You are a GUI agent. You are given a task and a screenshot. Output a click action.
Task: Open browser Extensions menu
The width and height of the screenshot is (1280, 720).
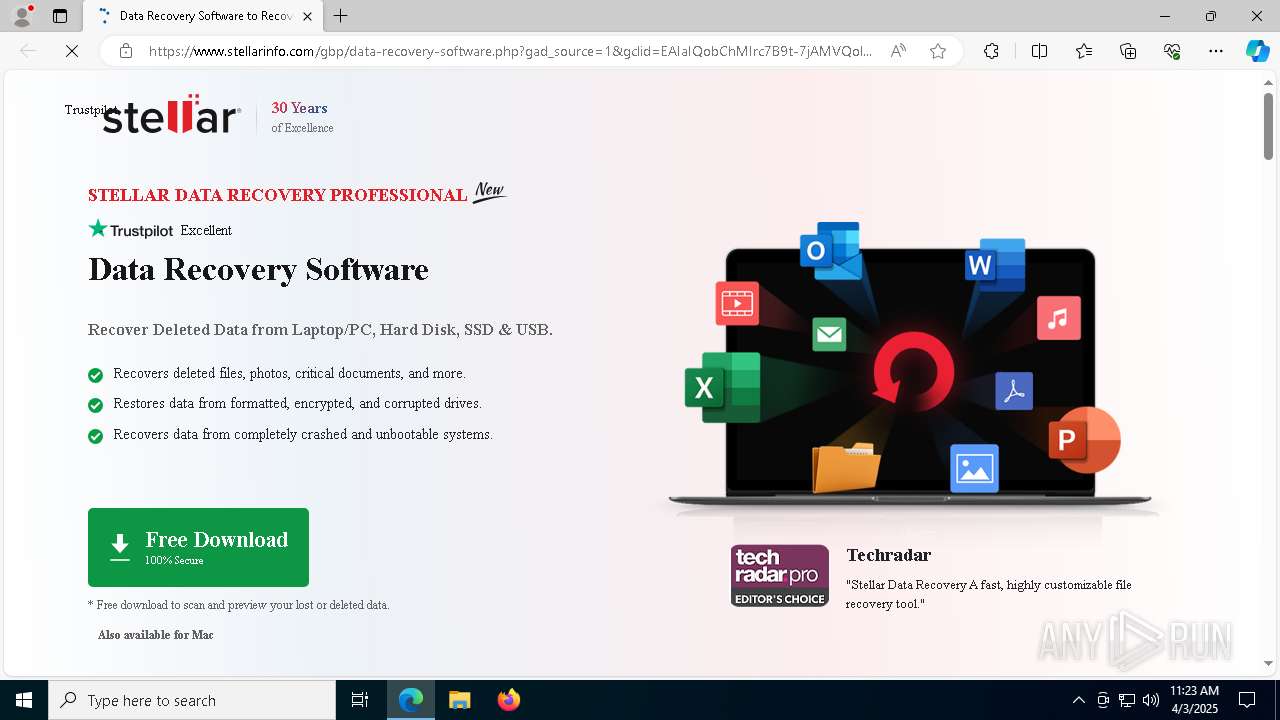(991, 51)
